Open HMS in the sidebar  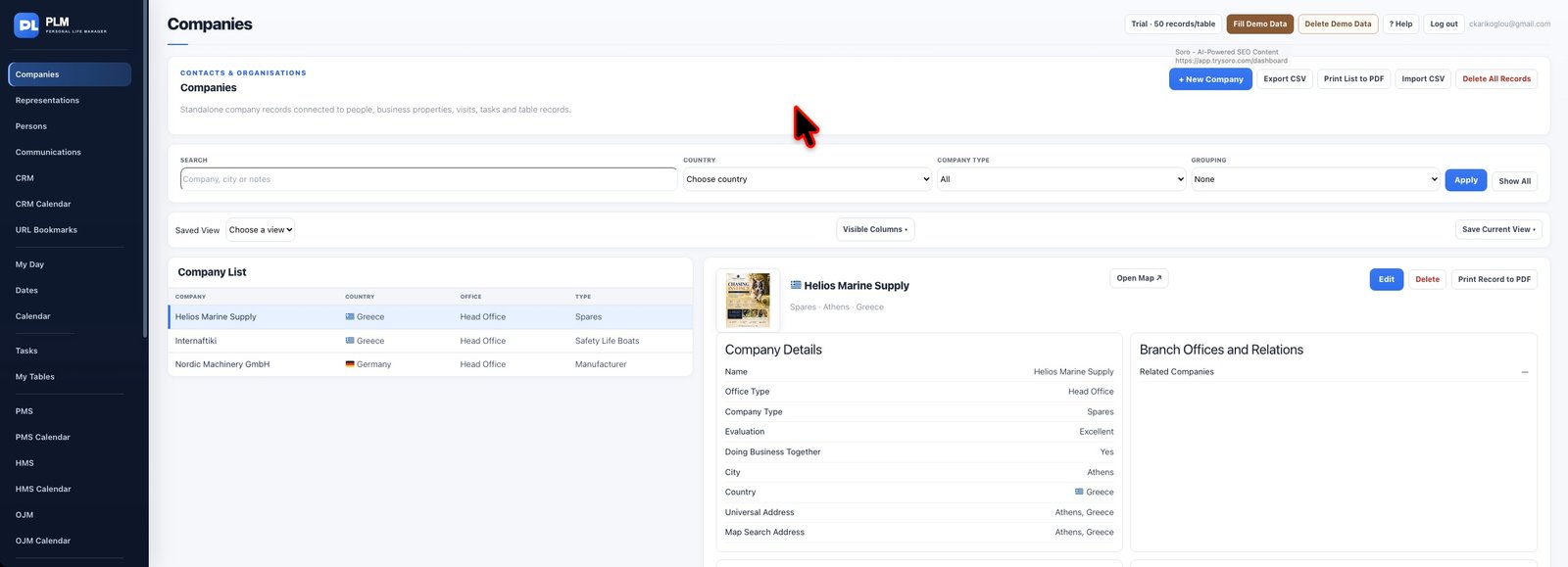[x=24, y=463]
